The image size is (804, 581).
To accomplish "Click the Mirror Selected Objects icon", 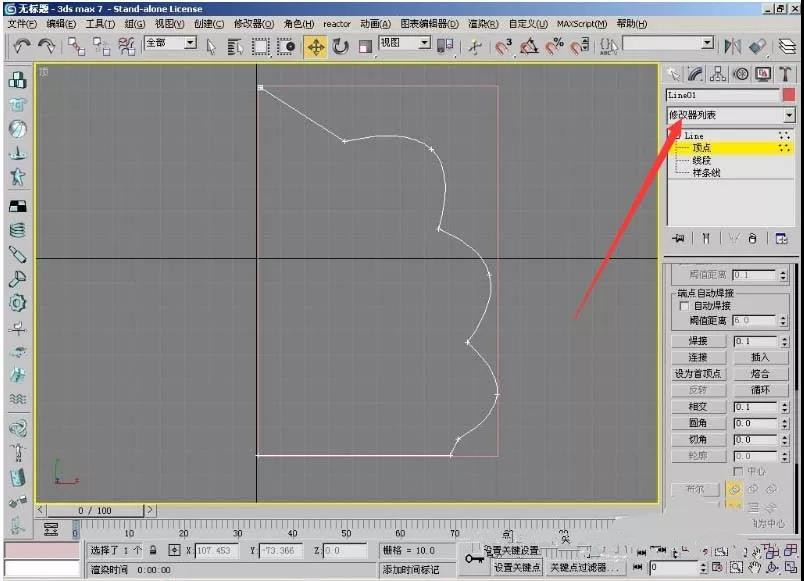I will (x=732, y=47).
